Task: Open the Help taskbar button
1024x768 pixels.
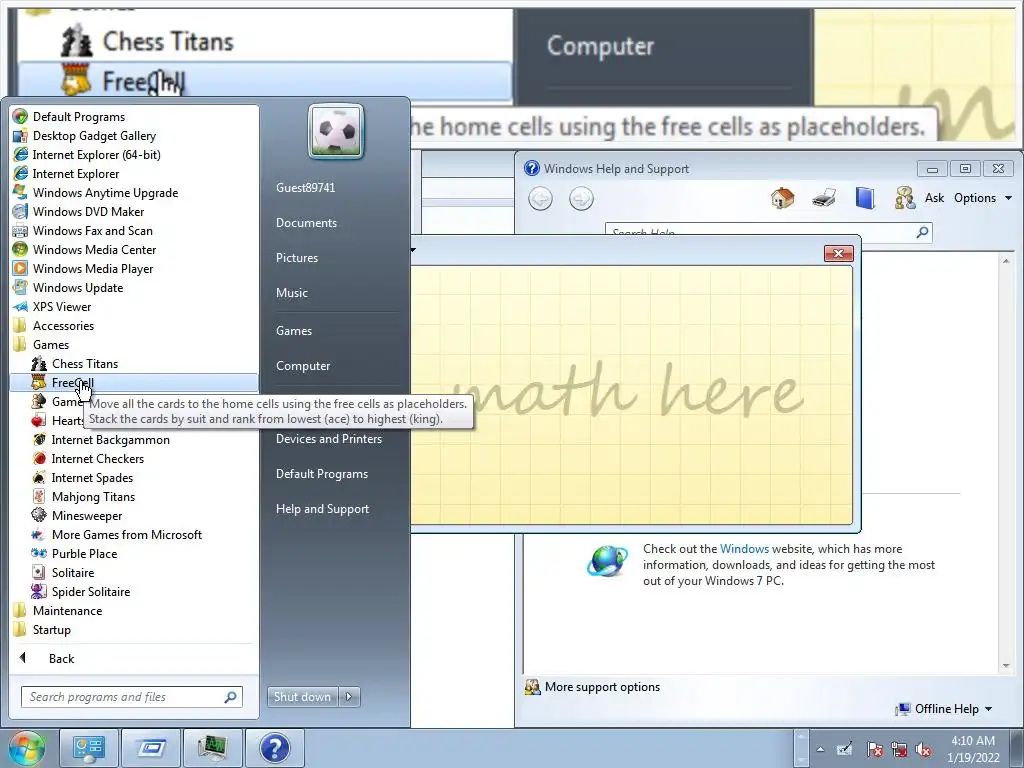Action: coord(274,748)
